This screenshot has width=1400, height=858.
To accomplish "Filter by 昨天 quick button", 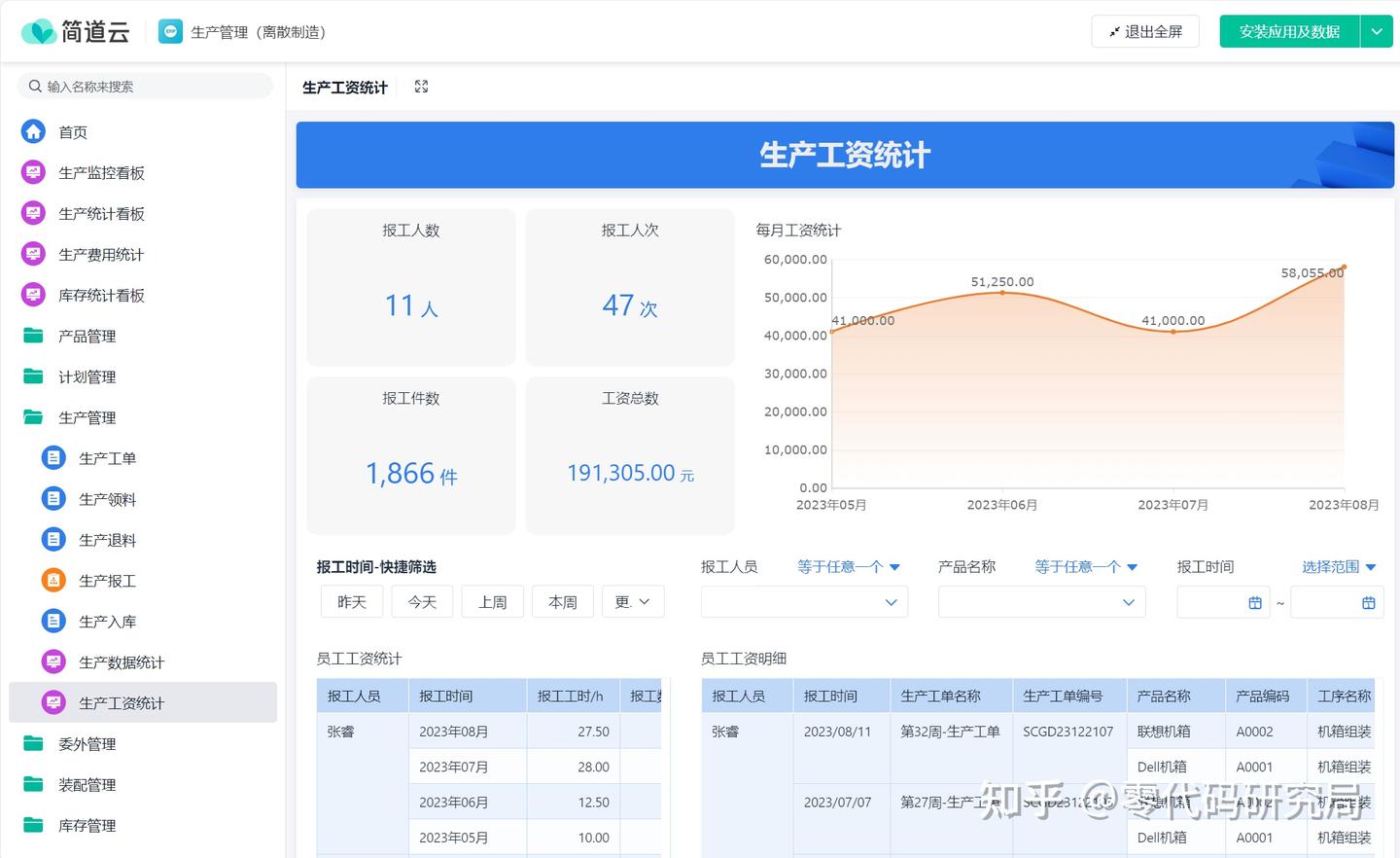I will click(x=352, y=602).
